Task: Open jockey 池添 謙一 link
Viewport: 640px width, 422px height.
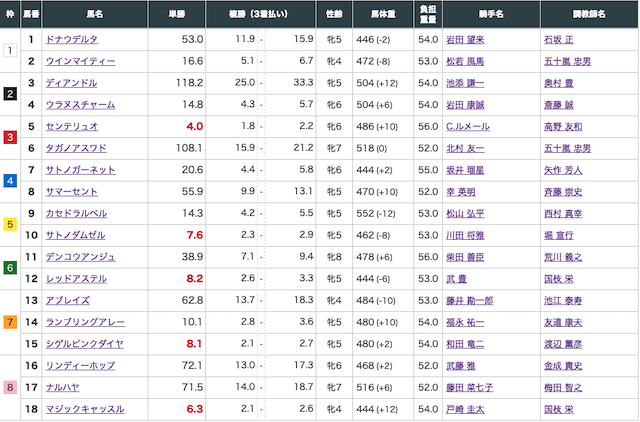Action: [465, 83]
